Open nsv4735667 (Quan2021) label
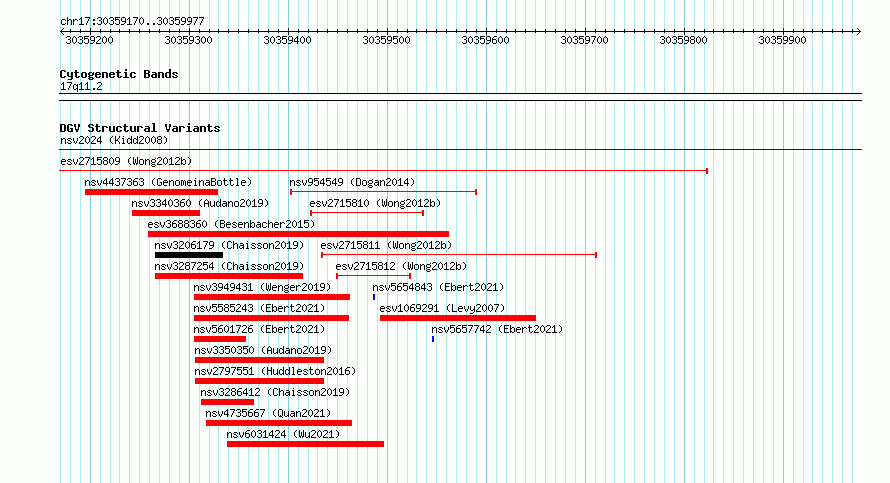This screenshot has width=890, height=483. coord(268,413)
